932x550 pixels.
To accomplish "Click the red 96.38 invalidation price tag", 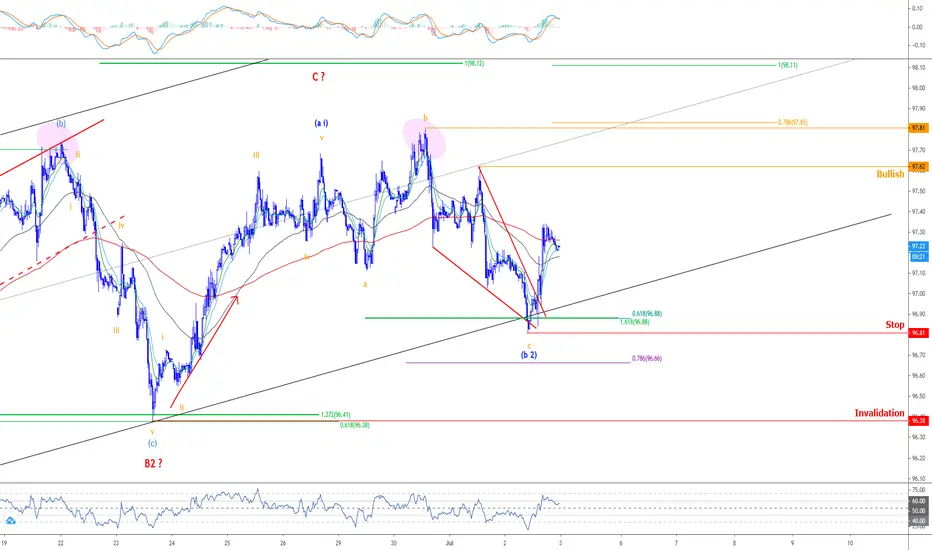I will pos(918,421).
